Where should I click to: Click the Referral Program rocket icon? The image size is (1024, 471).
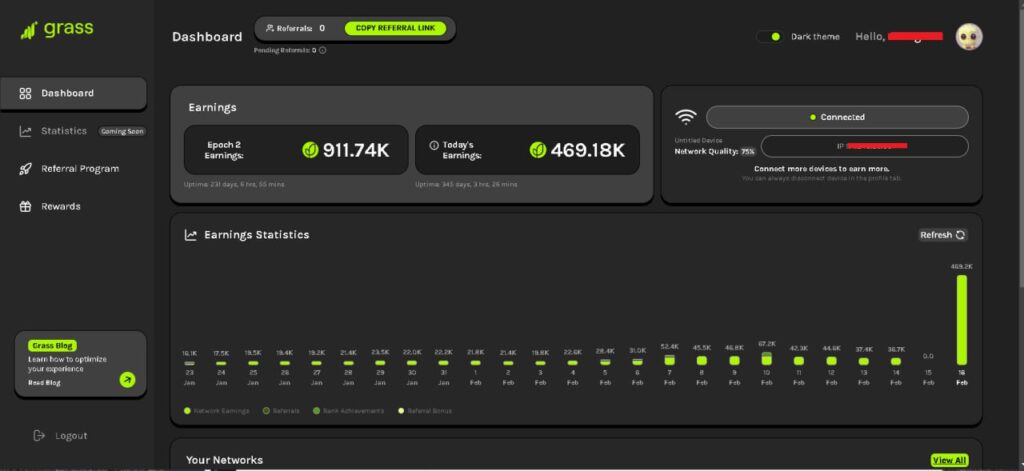25,169
